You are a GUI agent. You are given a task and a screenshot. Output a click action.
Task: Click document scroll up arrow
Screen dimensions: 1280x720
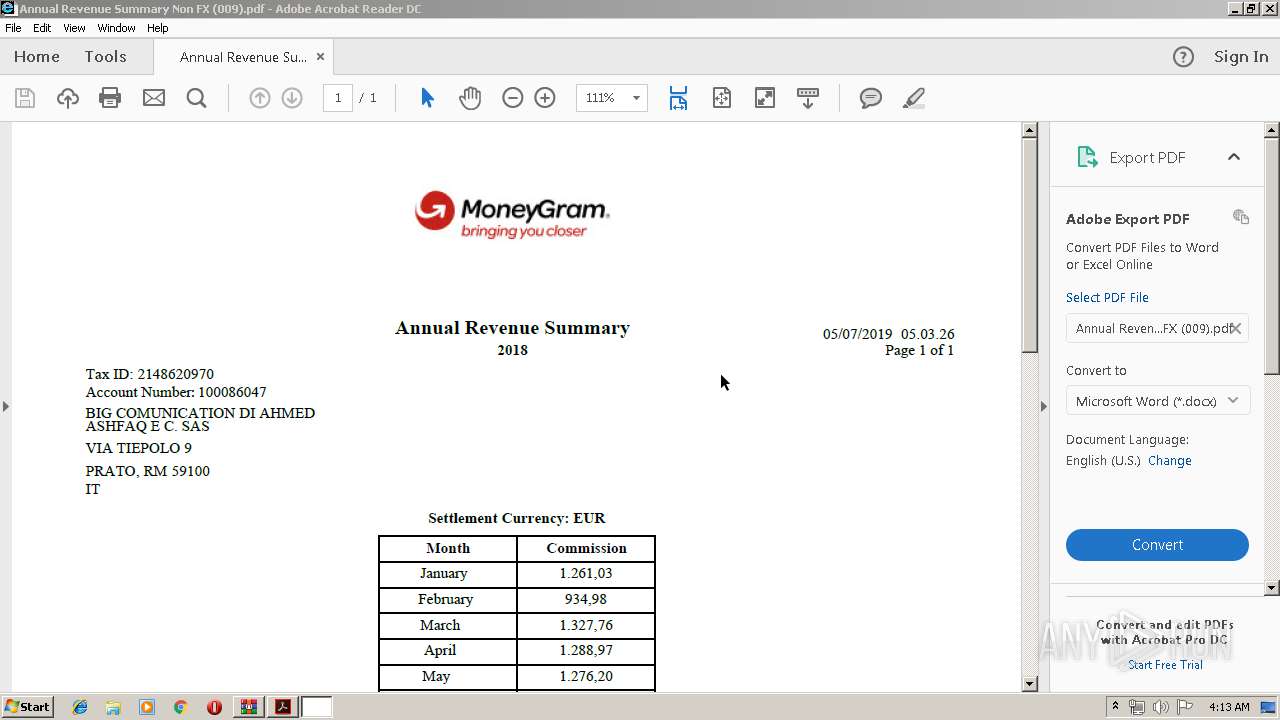tap(1030, 130)
